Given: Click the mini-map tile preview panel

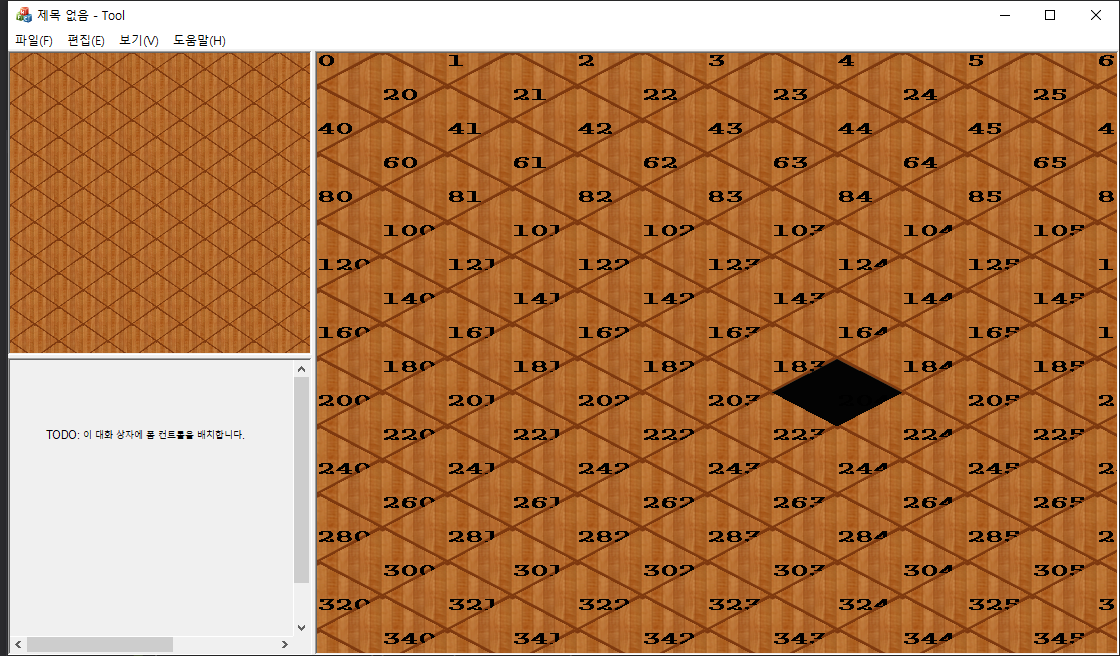Looking at the screenshot, I should point(159,203).
